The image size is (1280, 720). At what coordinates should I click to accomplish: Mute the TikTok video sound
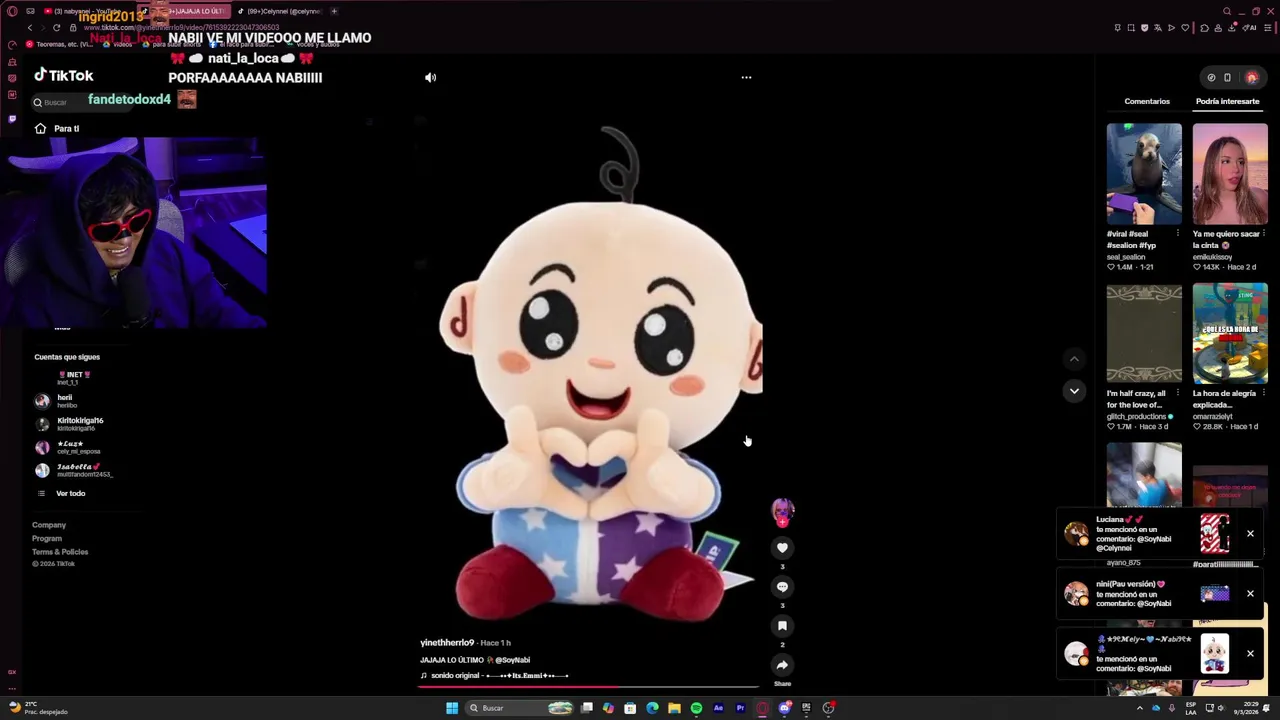[x=430, y=77]
